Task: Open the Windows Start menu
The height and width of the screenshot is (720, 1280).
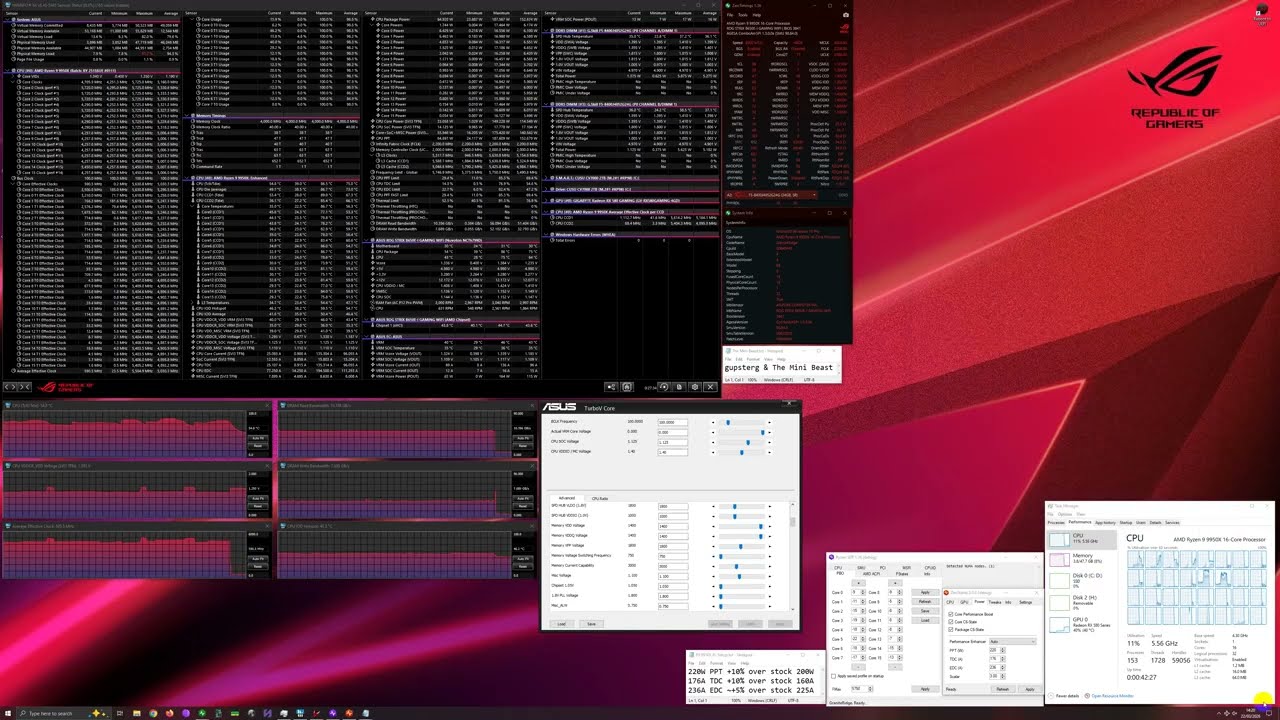Action: pyautogui.click(x=8, y=713)
